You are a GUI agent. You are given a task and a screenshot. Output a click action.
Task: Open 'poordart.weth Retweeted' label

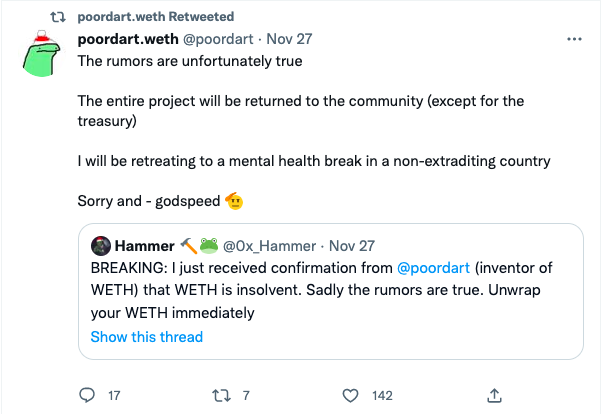pyautogui.click(x=155, y=17)
